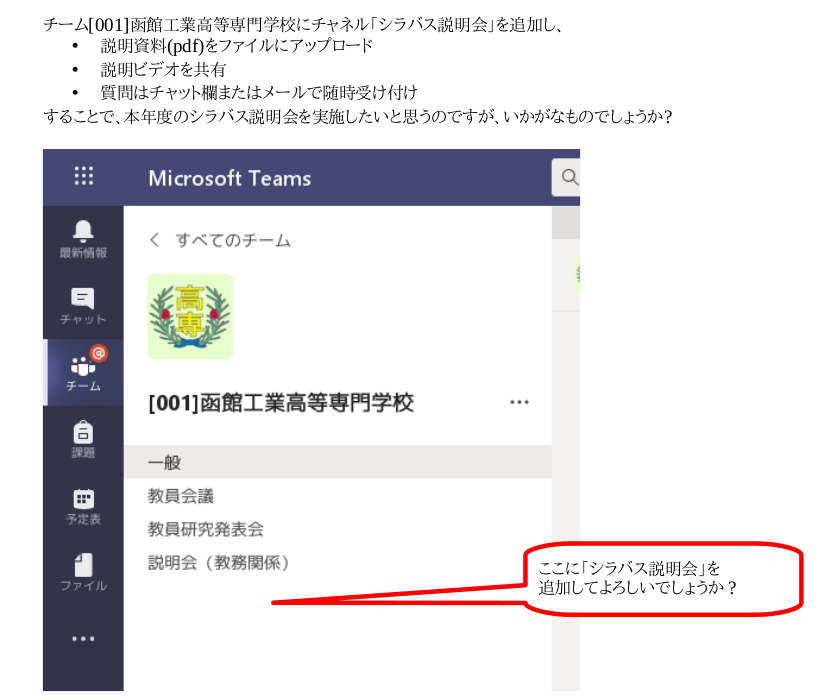Open チャット in the sidebar
829x700 pixels.
(x=83, y=306)
